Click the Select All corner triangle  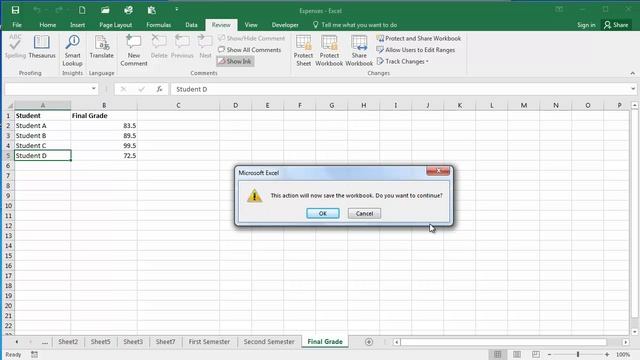tap(10, 106)
